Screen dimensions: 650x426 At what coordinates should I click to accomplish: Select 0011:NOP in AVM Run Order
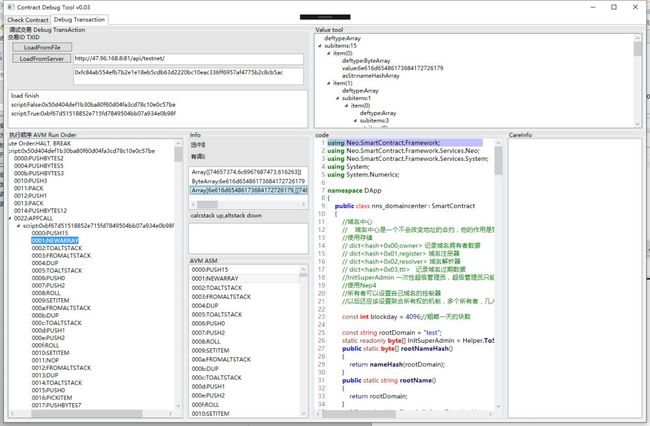(x=45, y=360)
